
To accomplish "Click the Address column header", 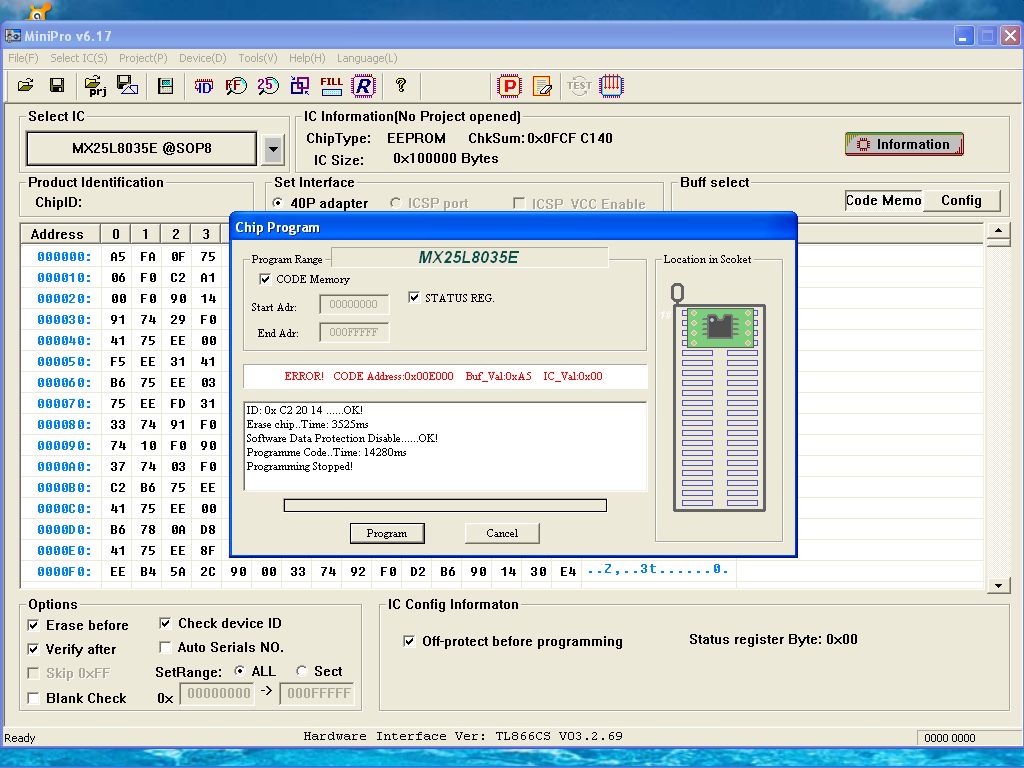I will pyautogui.click(x=60, y=234).
